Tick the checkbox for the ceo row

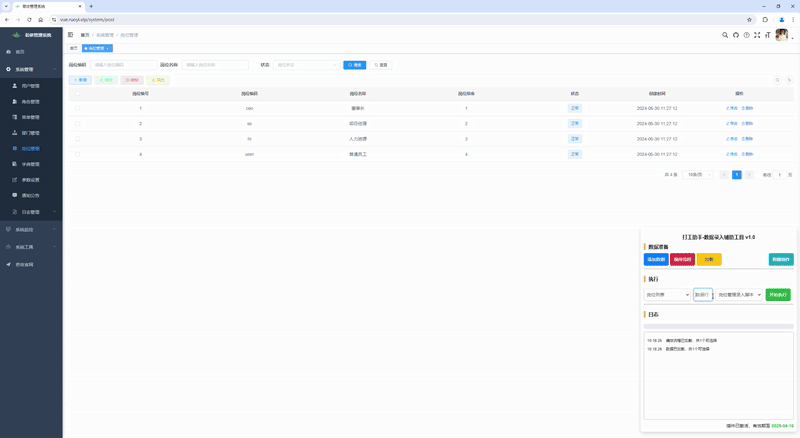click(78, 108)
